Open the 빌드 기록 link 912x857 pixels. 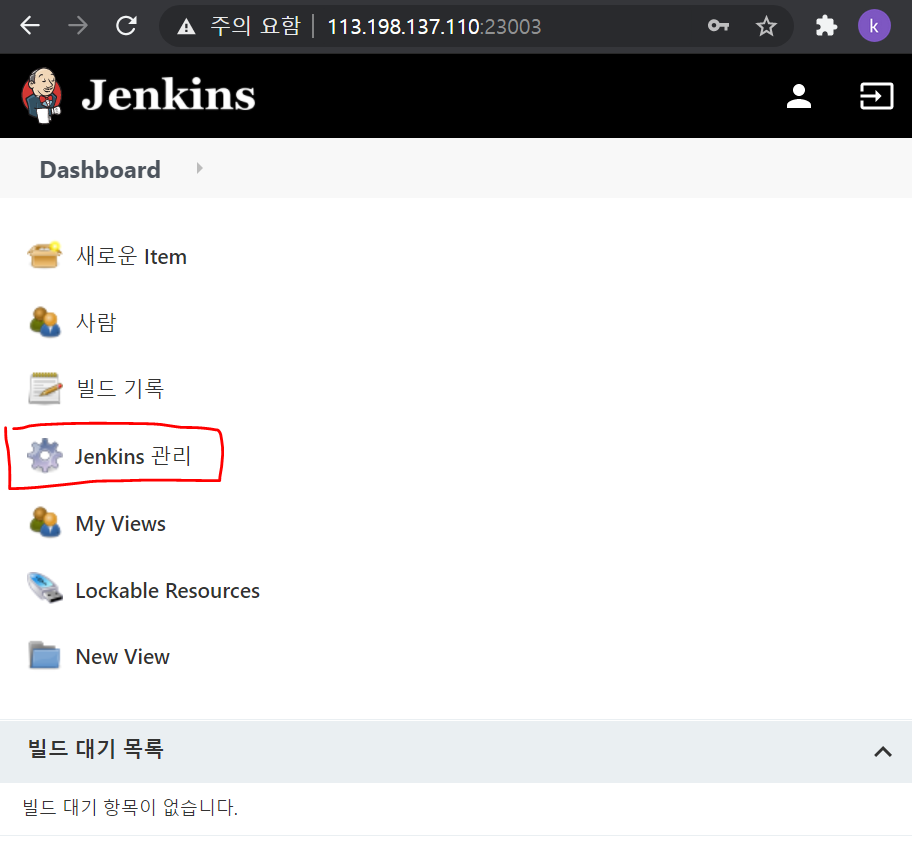tap(120, 389)
